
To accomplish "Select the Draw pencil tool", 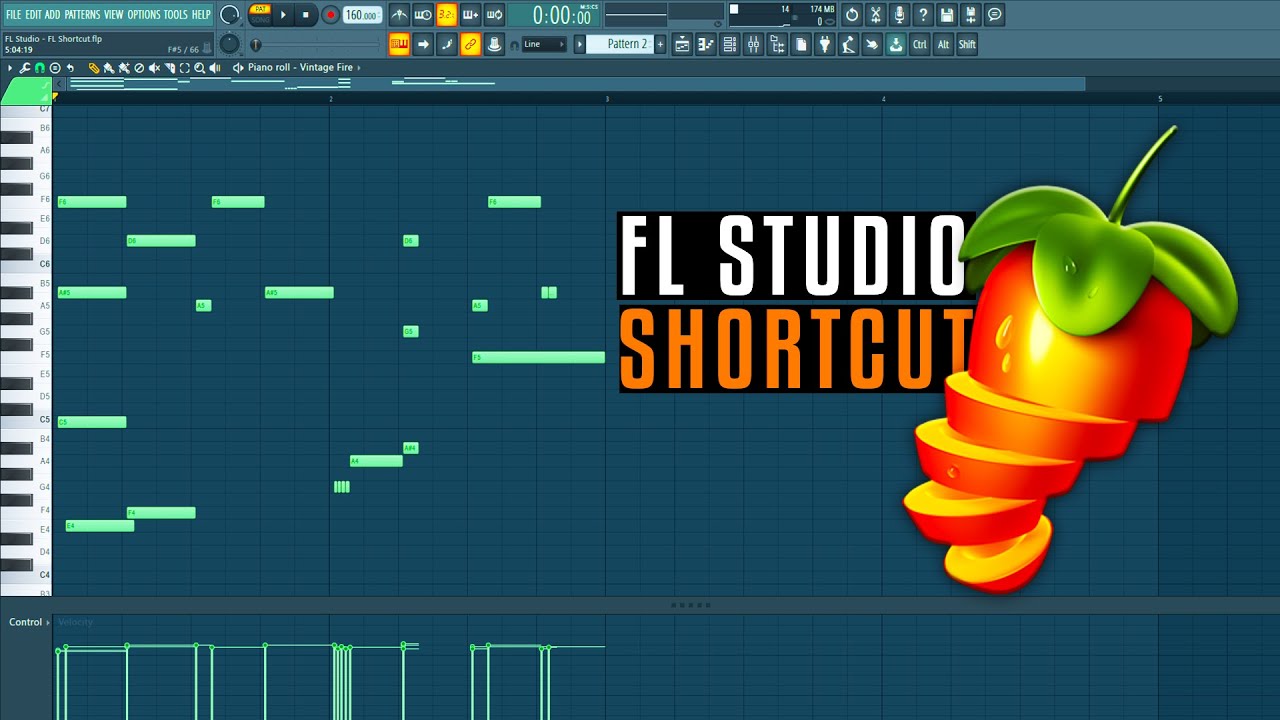I will click(94, 68).
